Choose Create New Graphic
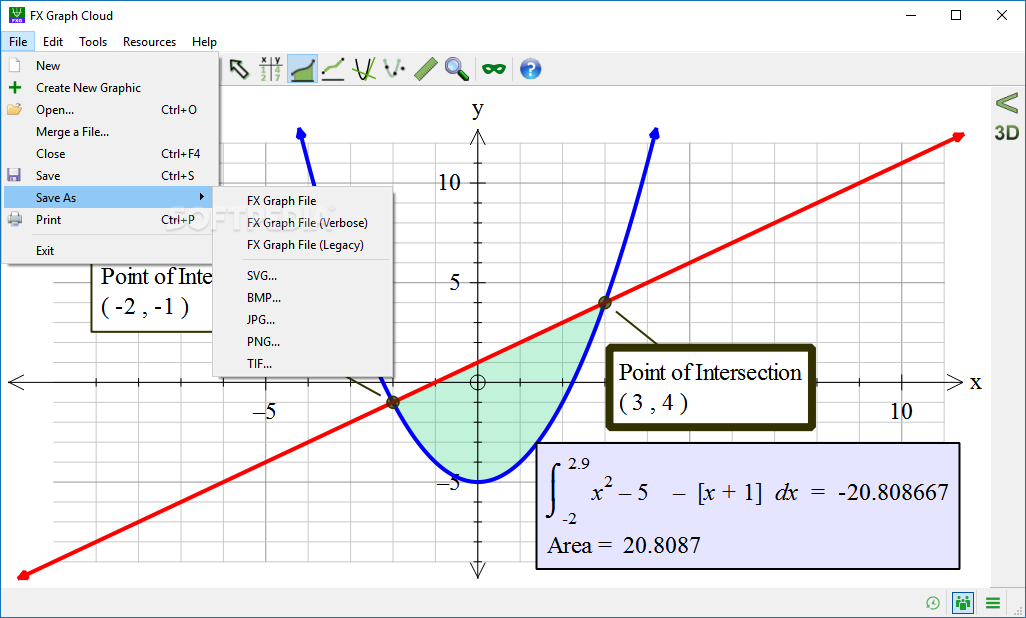 pyautogui.click(x=110, y=88)
